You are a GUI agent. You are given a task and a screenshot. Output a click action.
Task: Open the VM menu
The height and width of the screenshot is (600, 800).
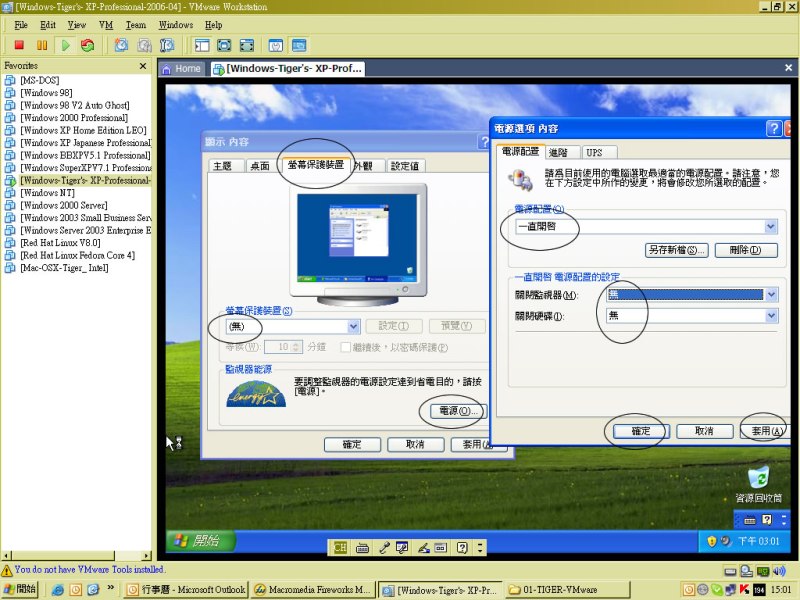point(106,25)
